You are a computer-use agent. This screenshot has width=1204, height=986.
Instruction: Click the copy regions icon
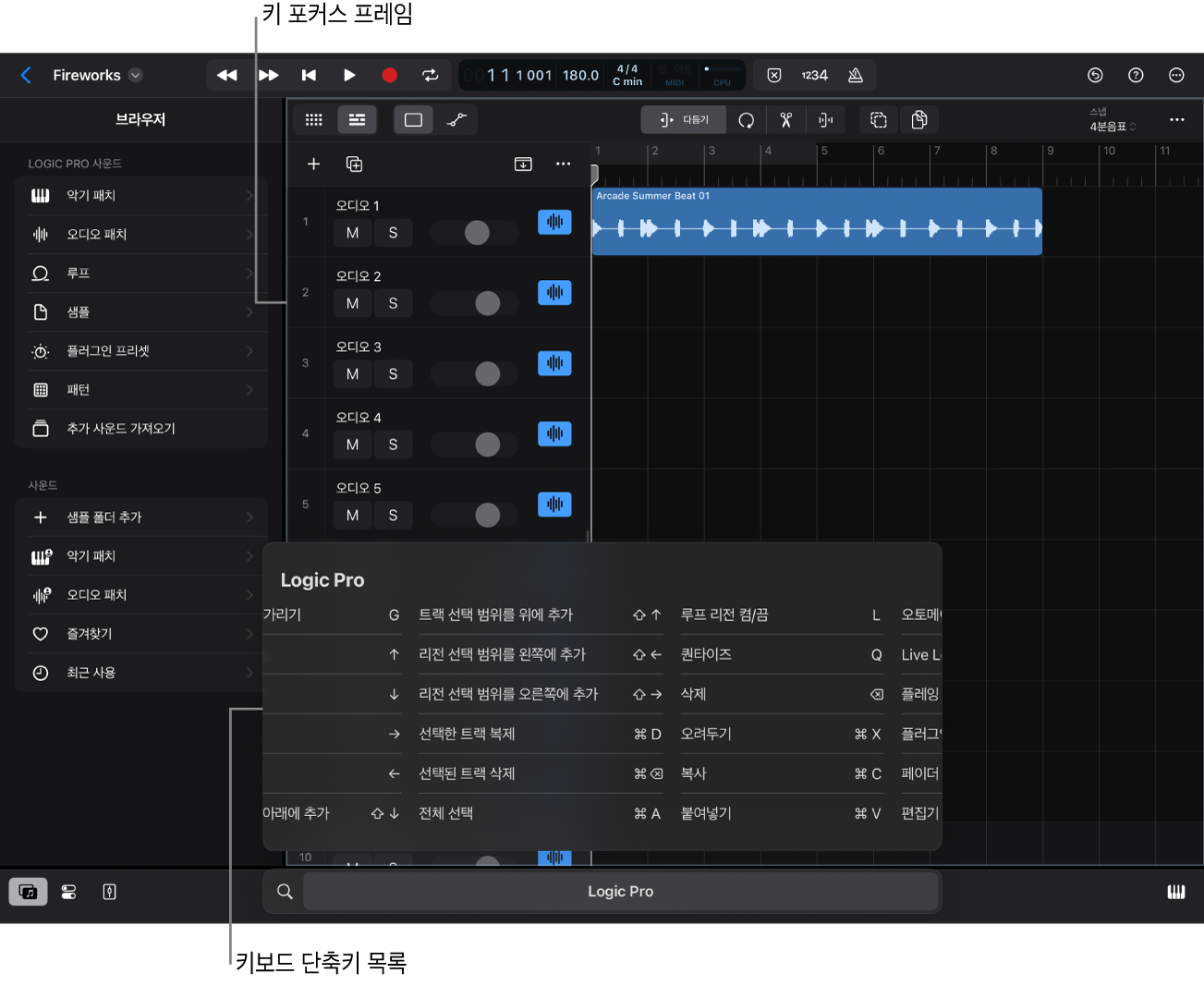pos(919,120)
